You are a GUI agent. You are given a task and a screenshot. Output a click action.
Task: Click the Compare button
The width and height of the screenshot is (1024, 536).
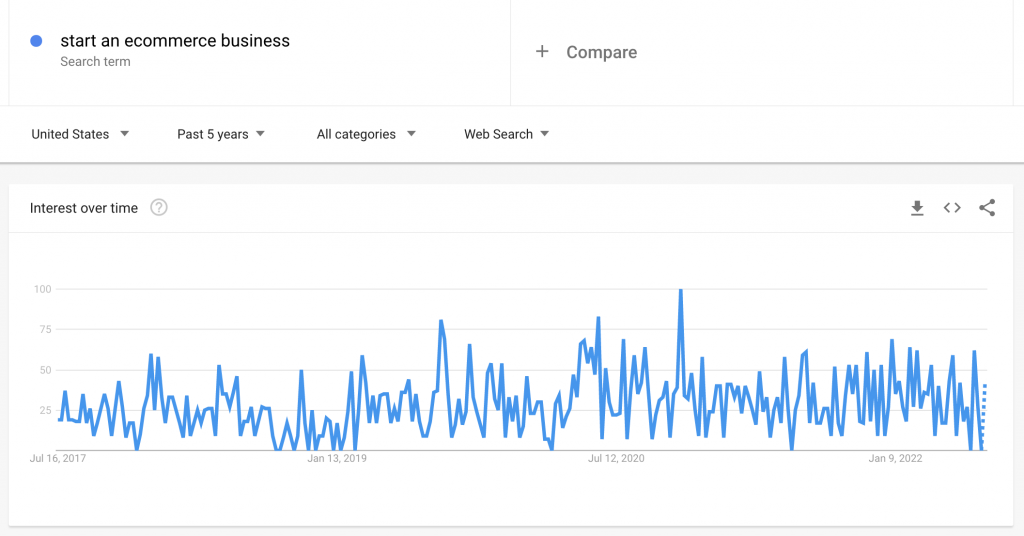[600, 52]
